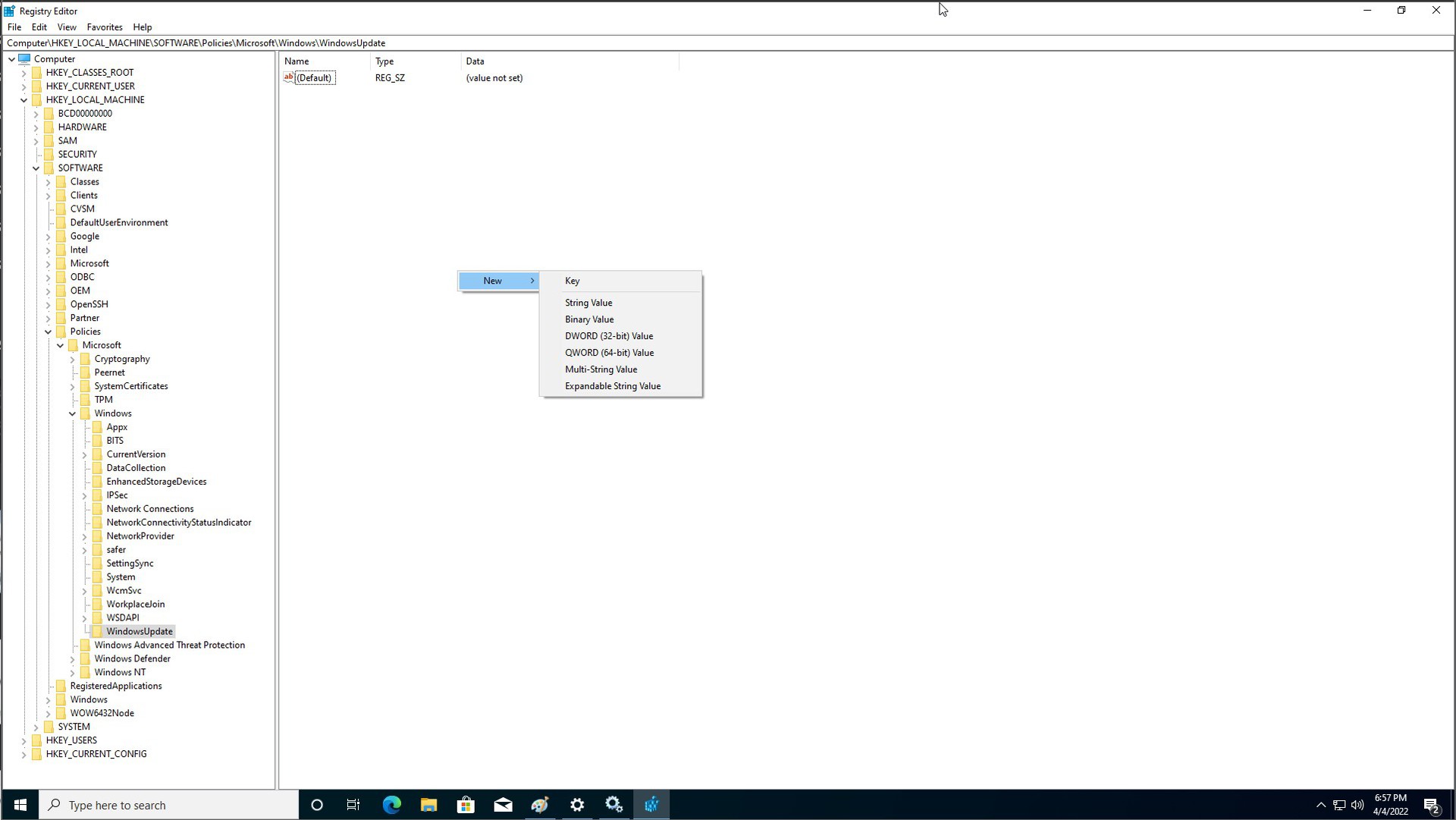Expand the HARDWARE registry key

pos(36,127)
